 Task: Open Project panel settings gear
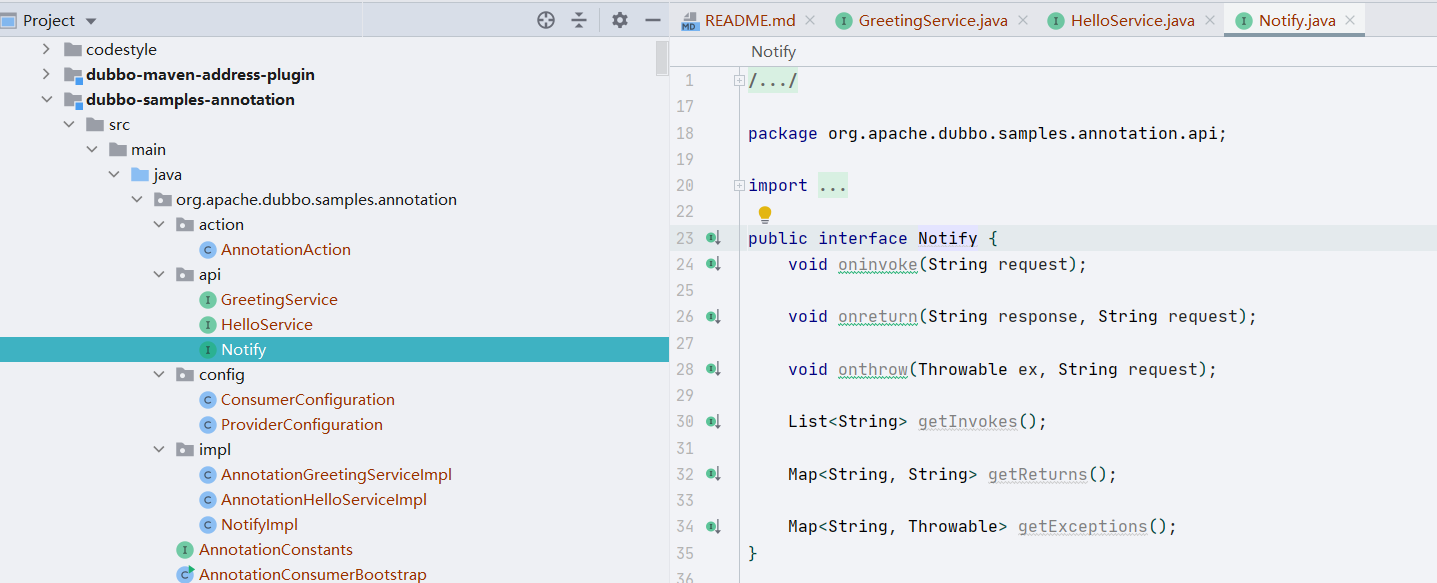click(620, 20)
